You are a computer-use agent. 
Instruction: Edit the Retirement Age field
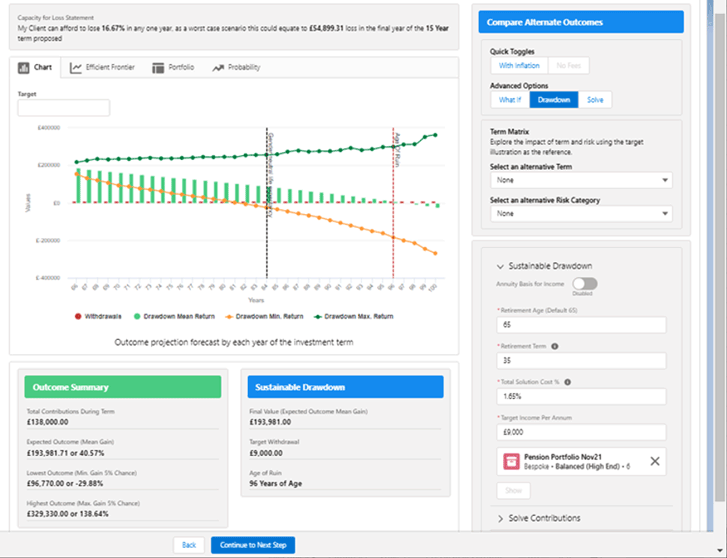[581, 325]
